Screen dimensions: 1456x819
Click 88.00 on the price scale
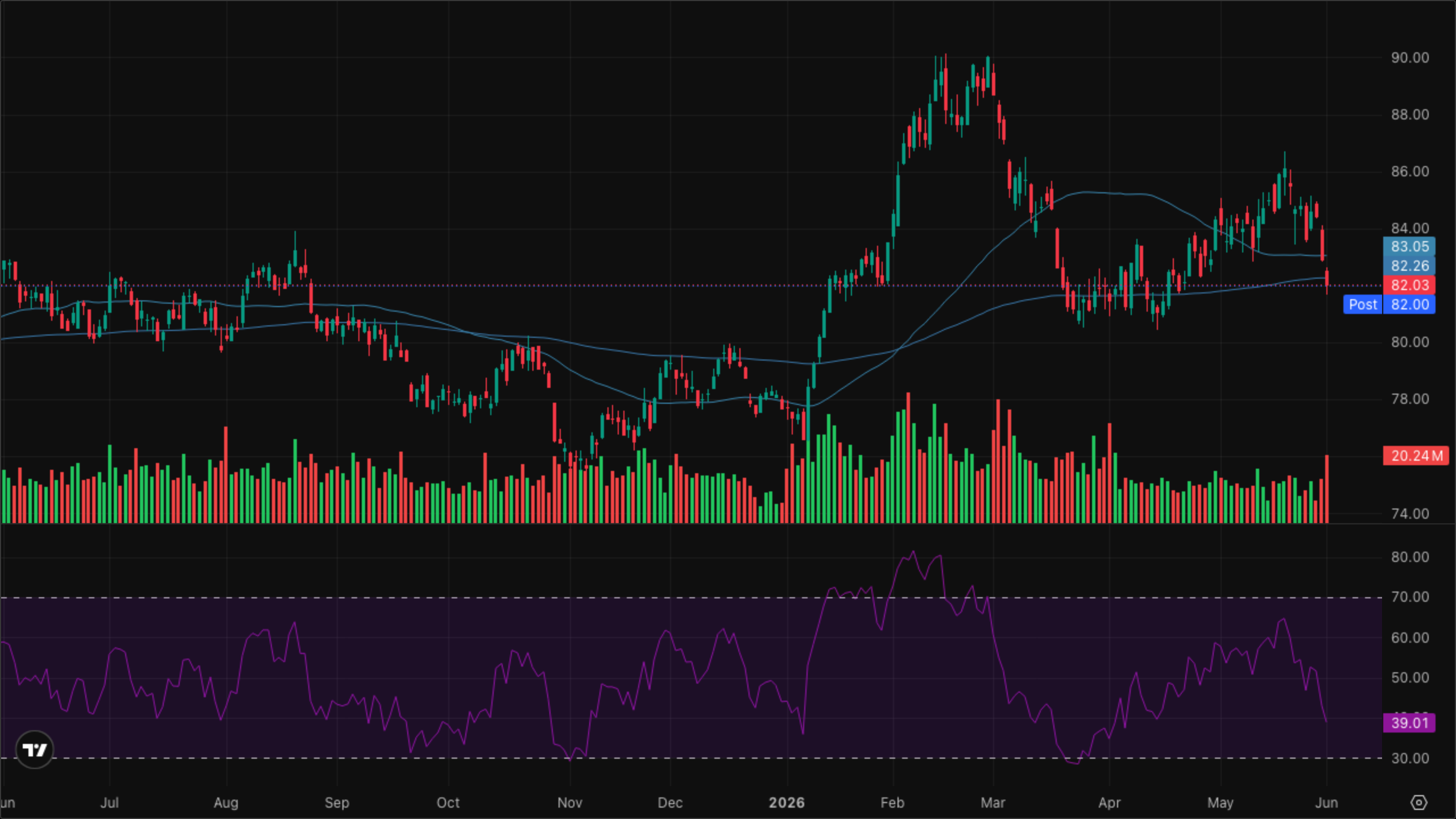(1410, 114)
